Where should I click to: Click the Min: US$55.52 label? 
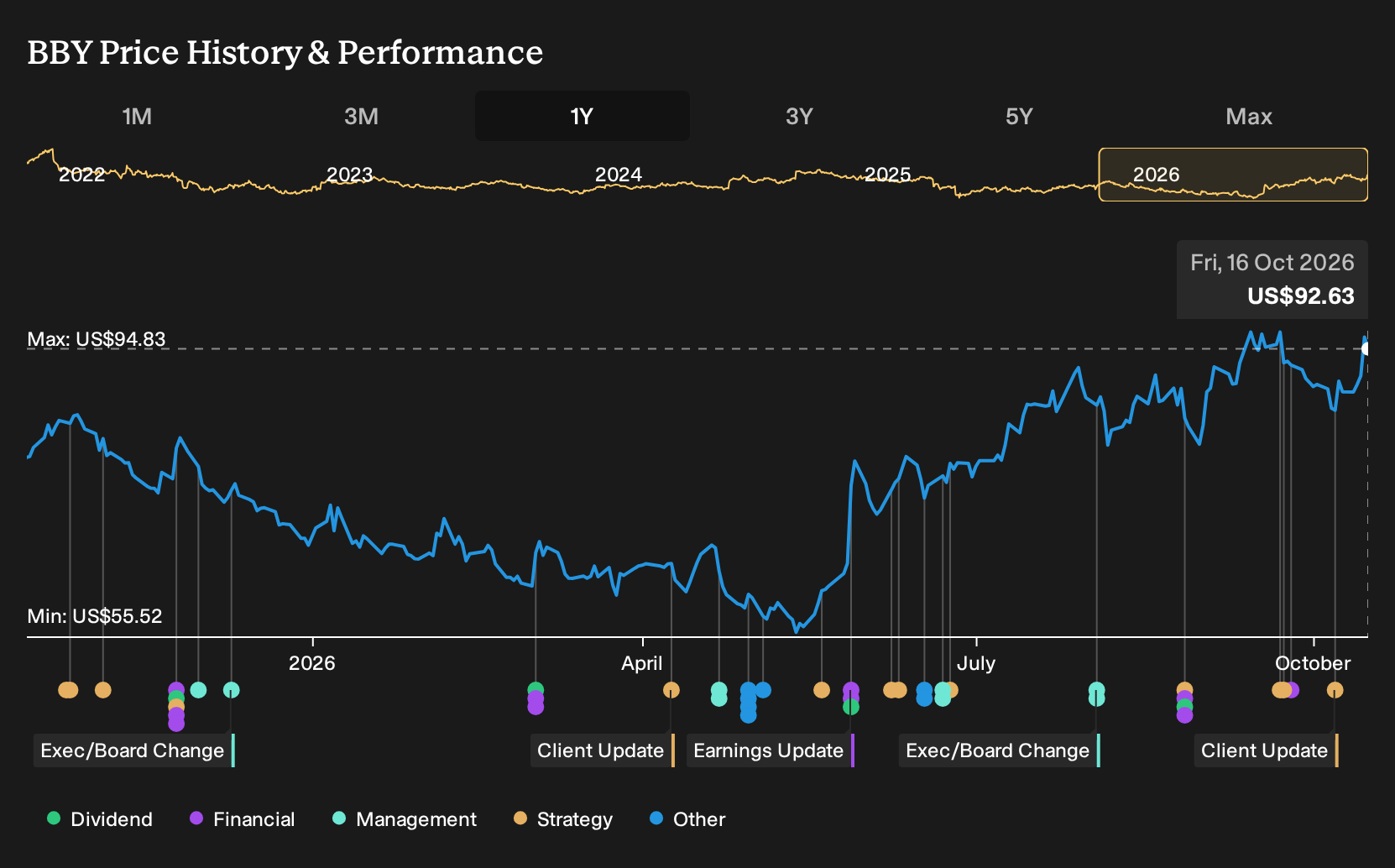click(x=95, y=616)
